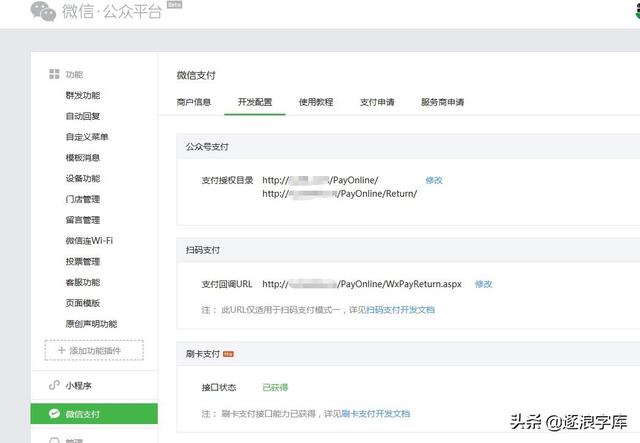Open 投票管理 in the sidebar
Image resolution: width=640 pixels, height=443 pixels.
(83, 261)
